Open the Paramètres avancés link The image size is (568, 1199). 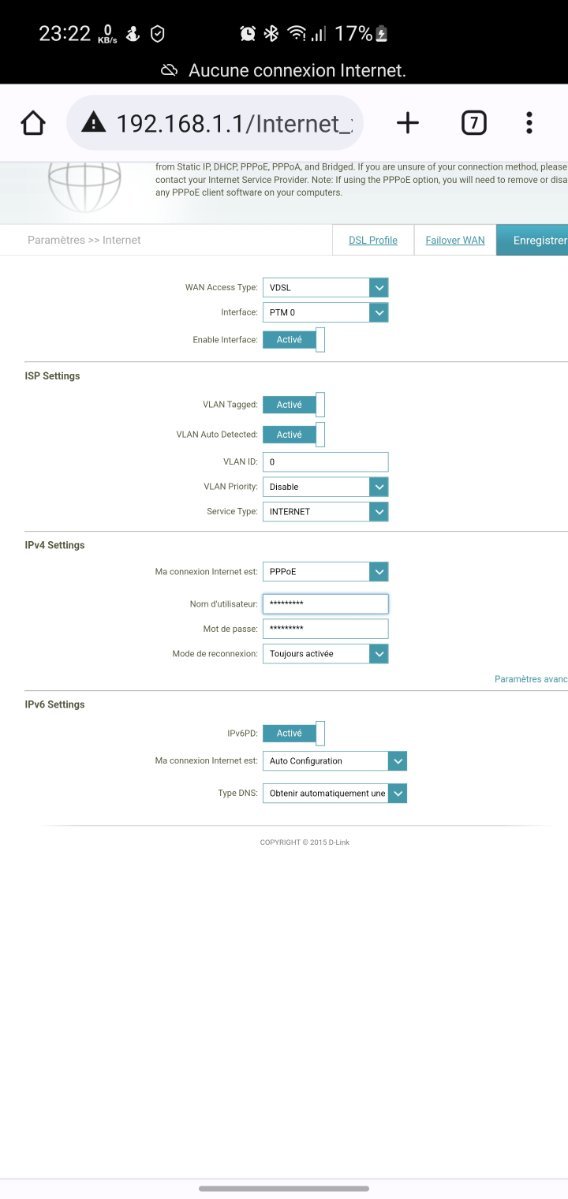pyautogui.click(x=531, y=679)
